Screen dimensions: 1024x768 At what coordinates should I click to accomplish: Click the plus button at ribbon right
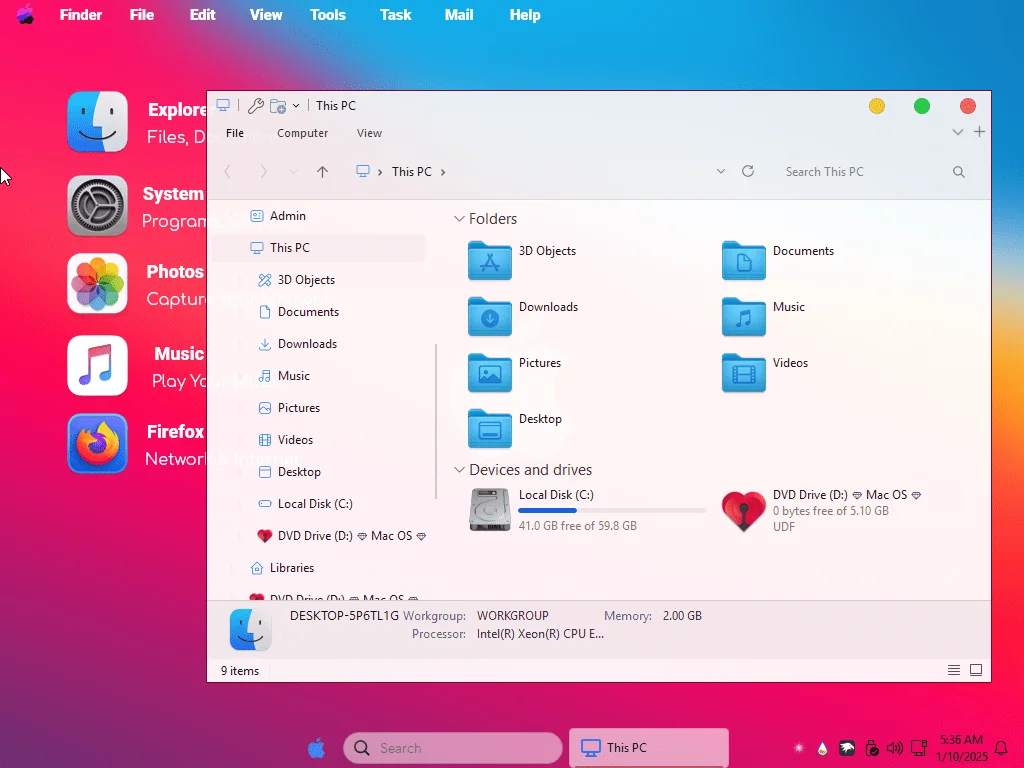pyautogui.click(x=979, y=132)
